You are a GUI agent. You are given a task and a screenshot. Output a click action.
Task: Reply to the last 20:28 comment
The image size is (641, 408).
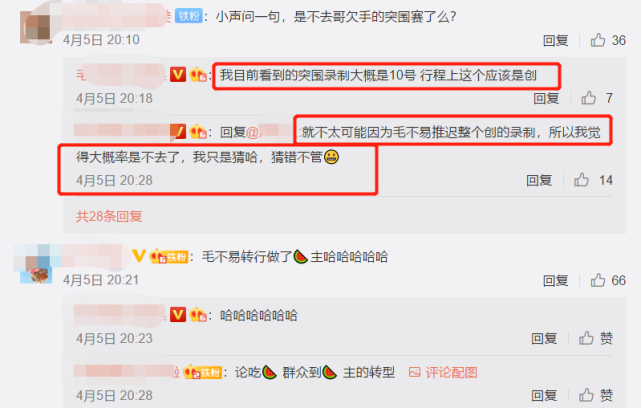pos(544,395)
